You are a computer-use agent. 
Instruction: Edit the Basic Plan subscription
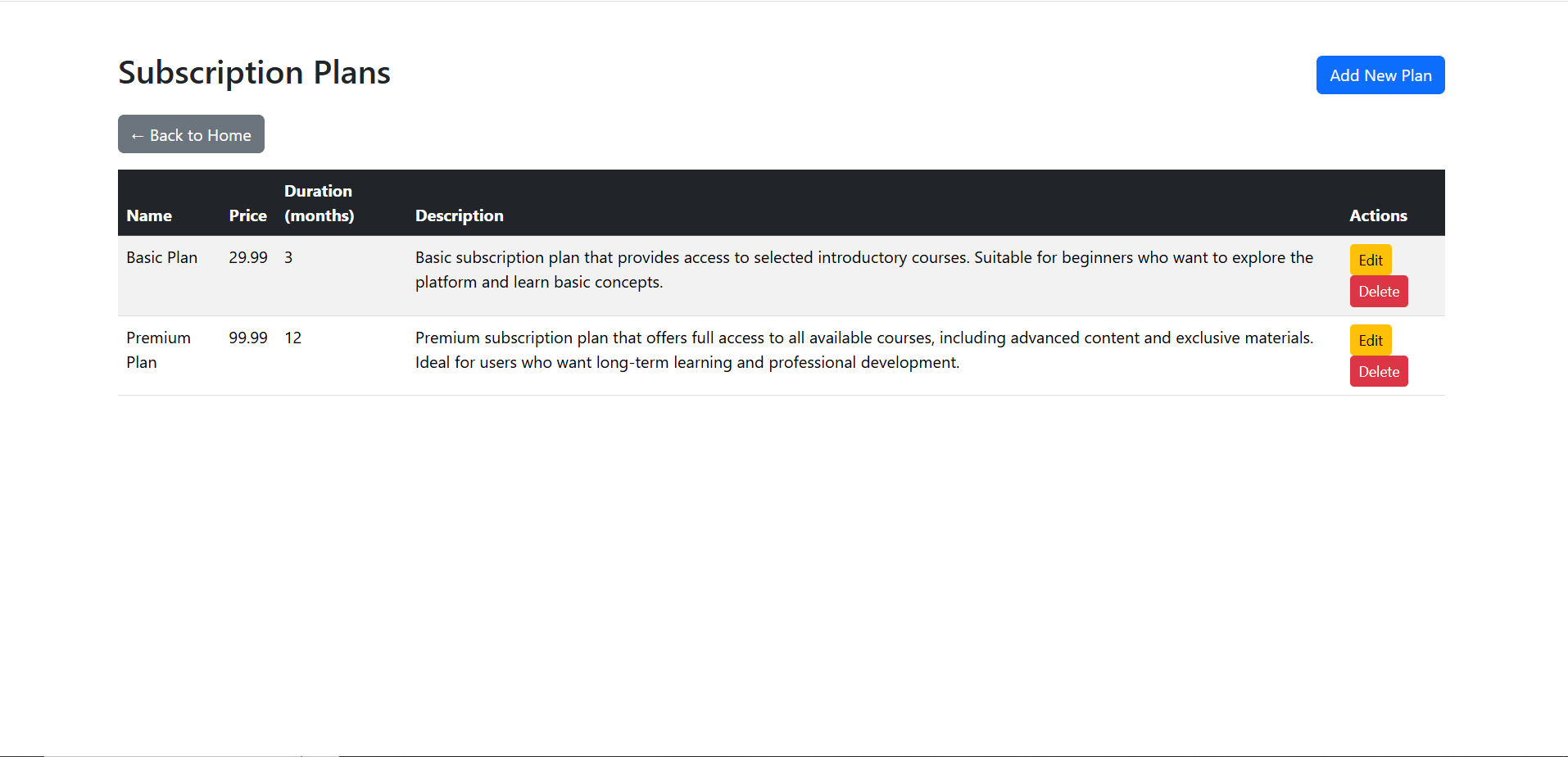click(1370, 260)
